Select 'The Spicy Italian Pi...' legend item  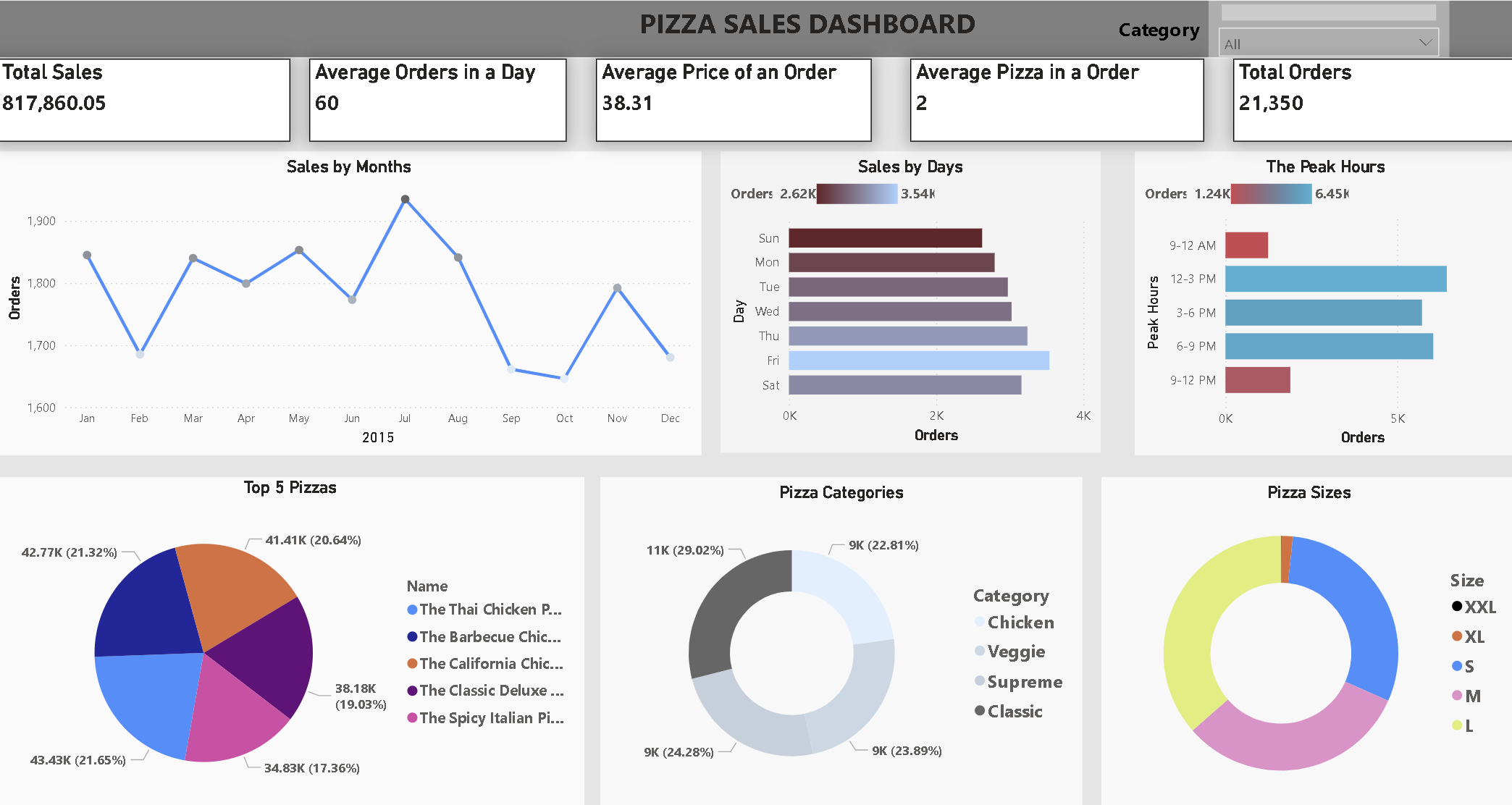click(x=484, y=717)
